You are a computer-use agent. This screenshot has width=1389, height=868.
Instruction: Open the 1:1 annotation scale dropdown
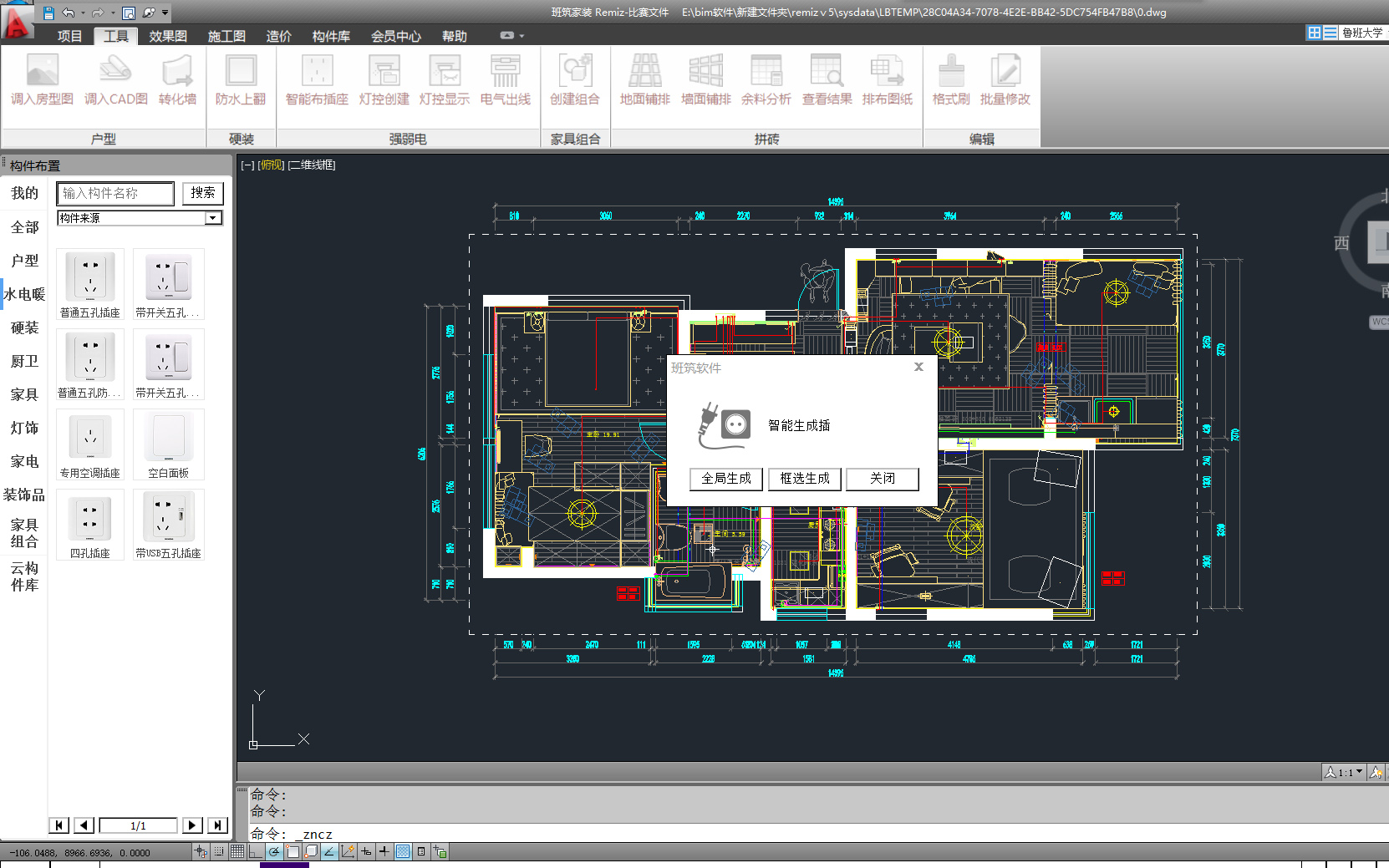[1345, 772]
